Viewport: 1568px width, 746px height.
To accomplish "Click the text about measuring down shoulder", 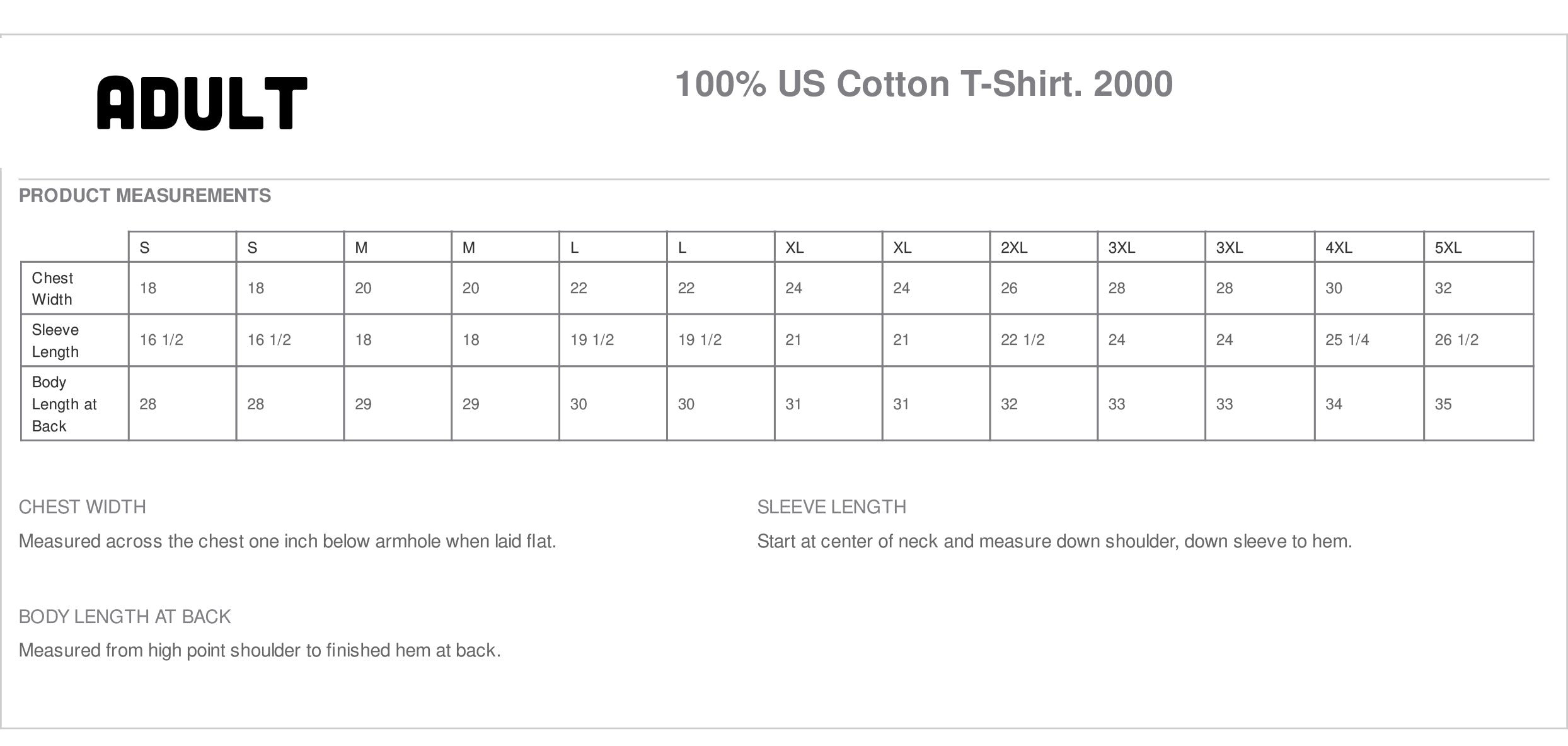I will [x=1054, y=541].
